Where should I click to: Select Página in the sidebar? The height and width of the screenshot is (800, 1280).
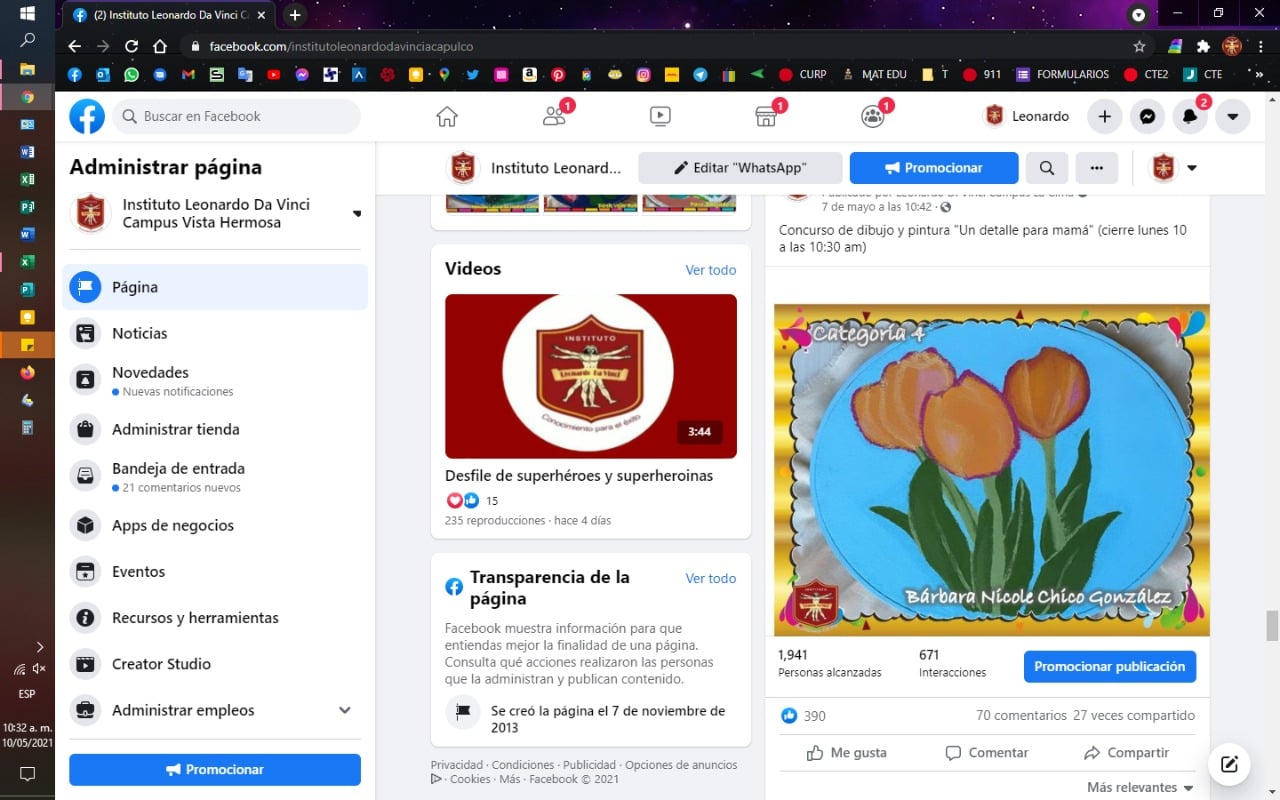(x=215, y=287)
